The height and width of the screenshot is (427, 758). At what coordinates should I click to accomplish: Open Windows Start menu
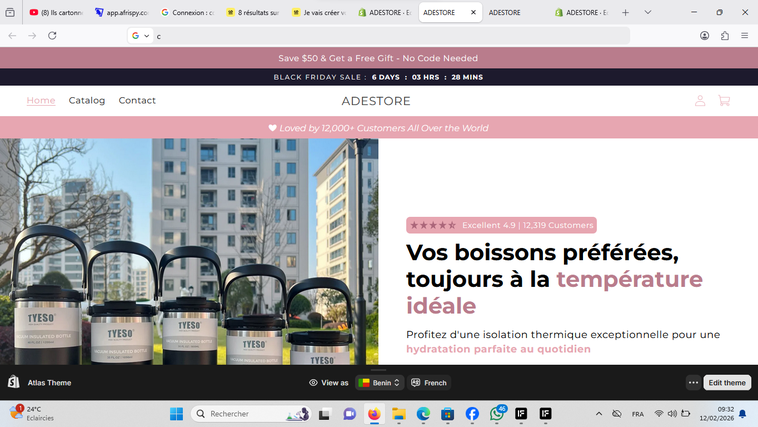(176, 414)
